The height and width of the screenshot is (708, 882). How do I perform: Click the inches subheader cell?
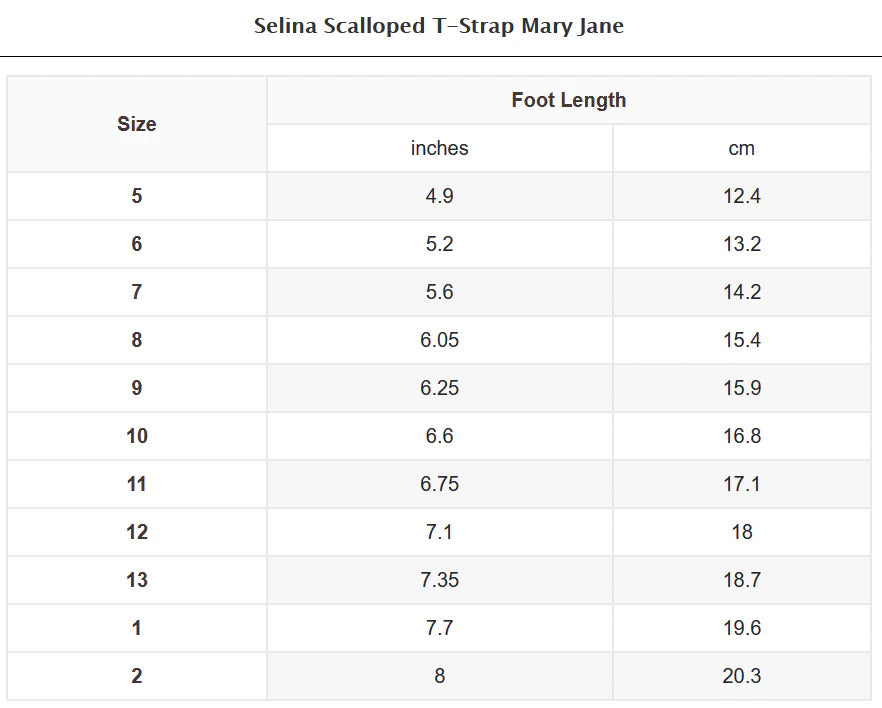coord(439,148)
